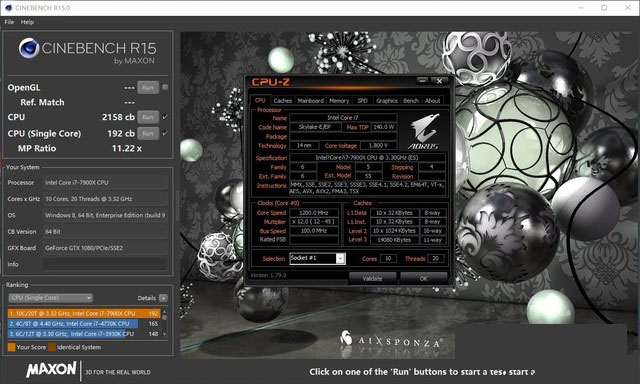
Task: Click the OK button in CPU-Z
Action: point(423,279)
